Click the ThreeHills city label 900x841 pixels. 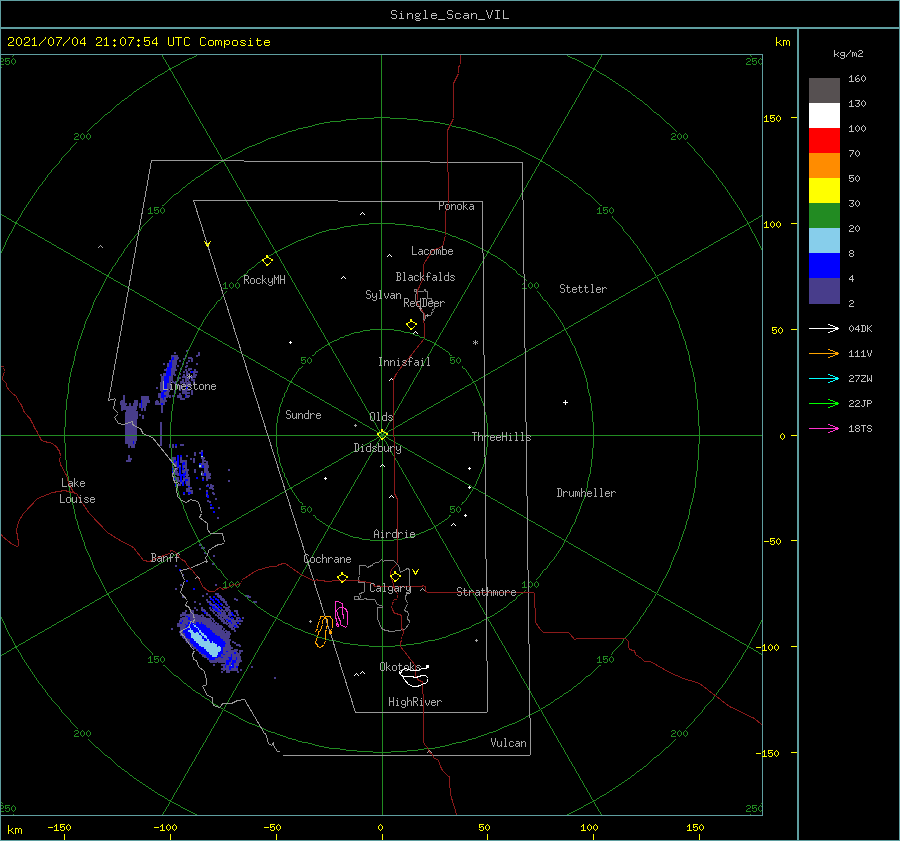point(501,437)
